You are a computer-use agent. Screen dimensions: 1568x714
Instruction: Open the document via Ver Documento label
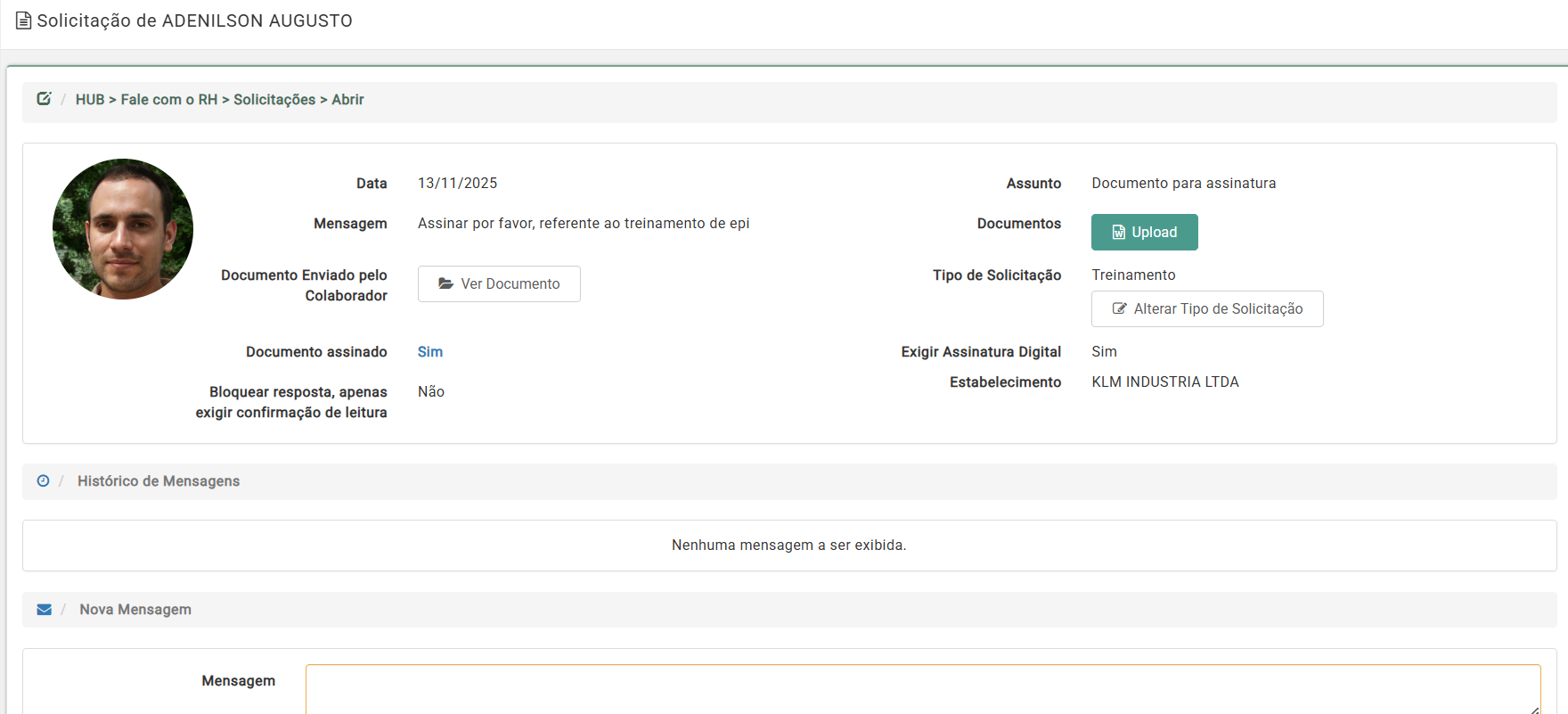(510, 283)
